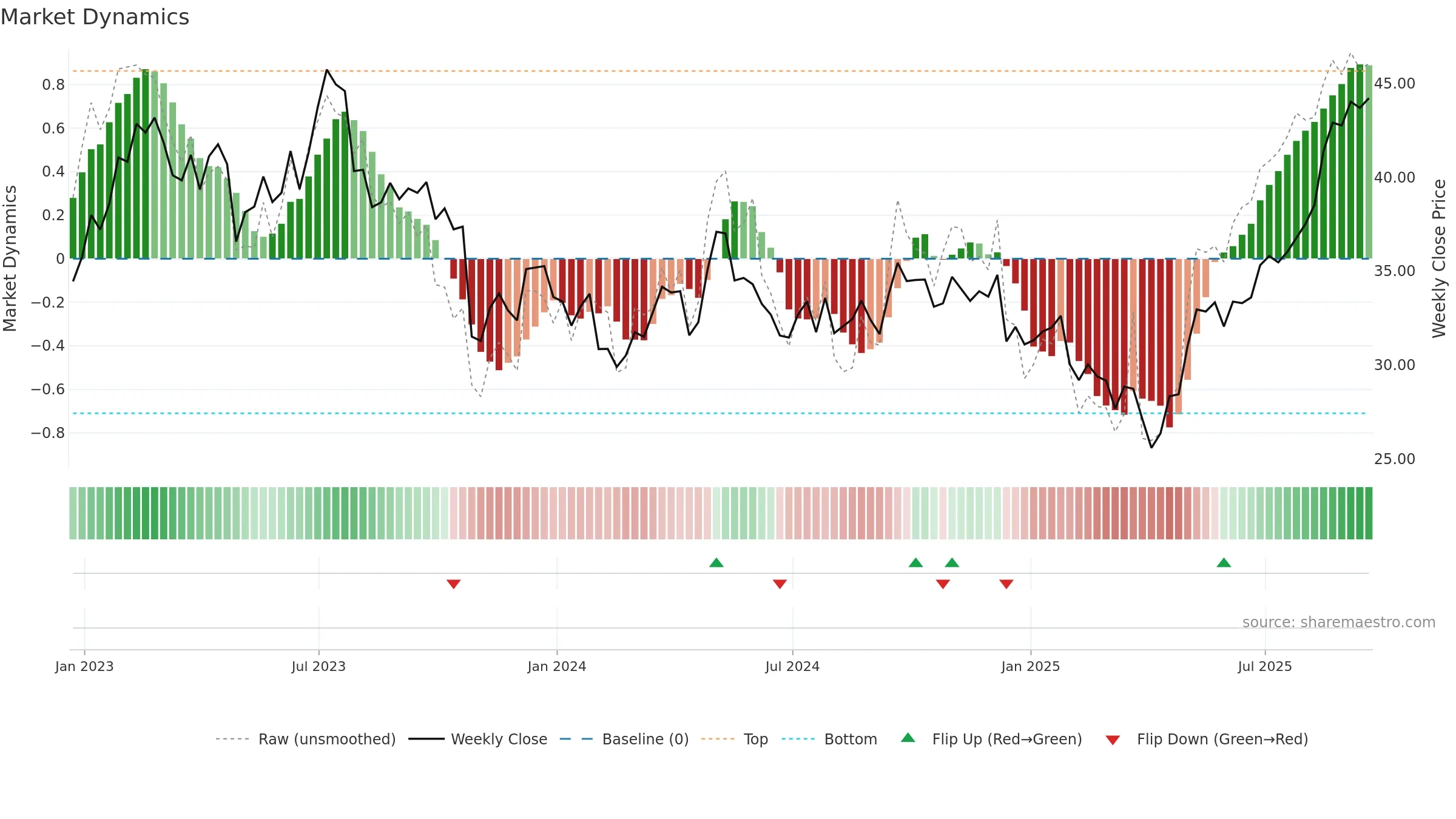This screenshot has height=819, width=1456.
Task: Toggle the Top legend entry
Action: [735, 739]
